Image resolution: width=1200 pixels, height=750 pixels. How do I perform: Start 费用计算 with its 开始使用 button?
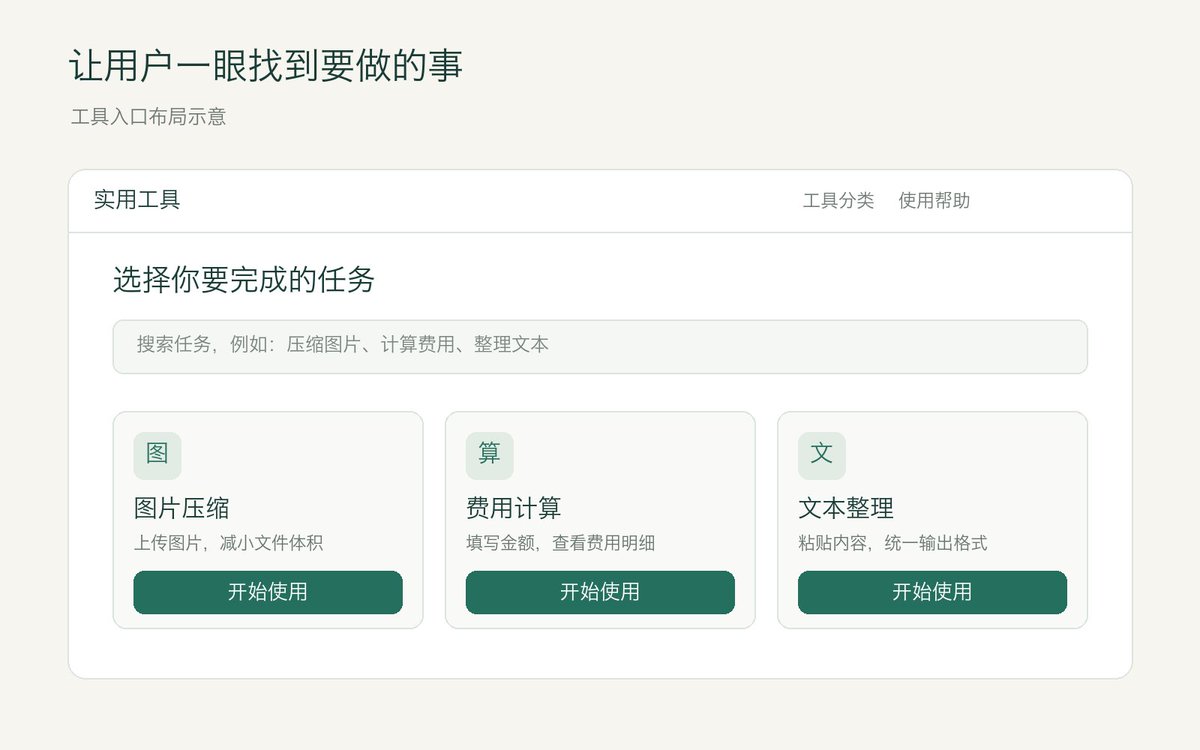[600, 592]
